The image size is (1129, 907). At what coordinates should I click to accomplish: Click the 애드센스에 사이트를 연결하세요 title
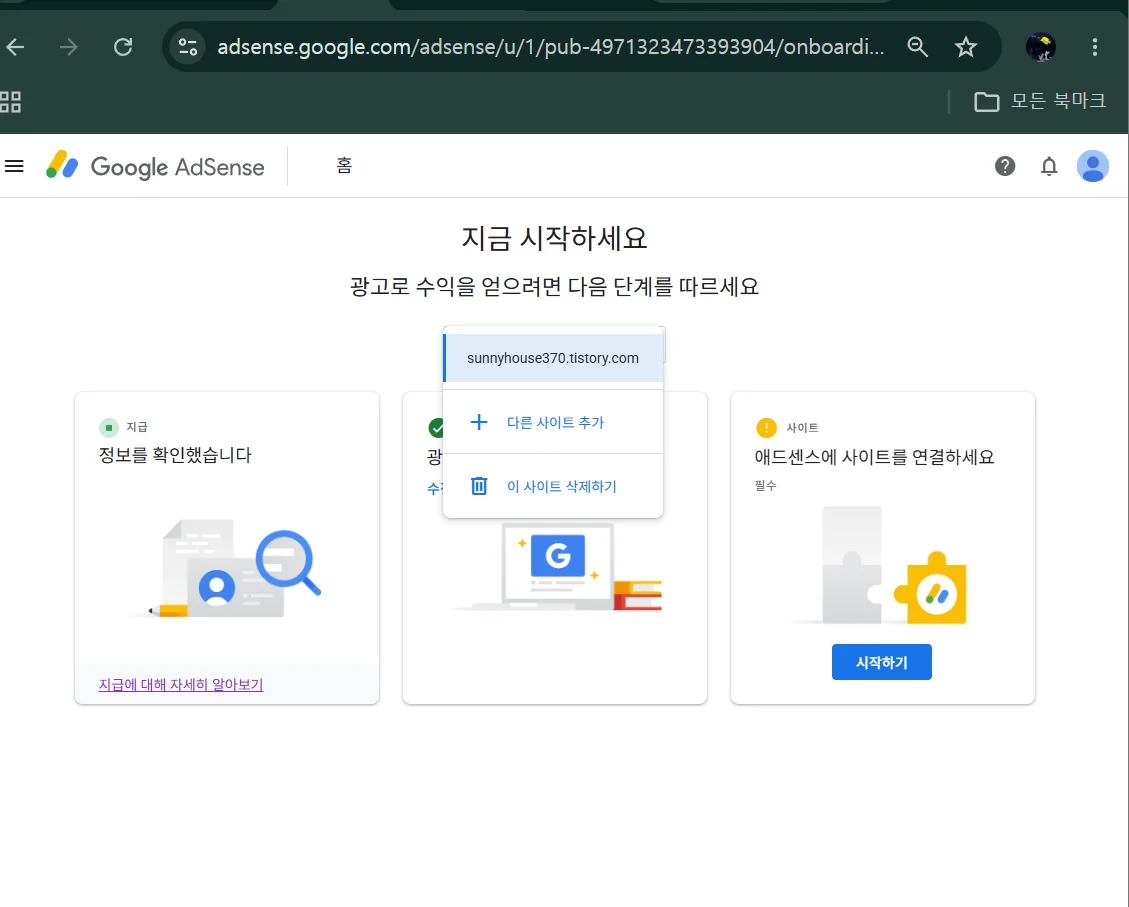click(874, 457)
